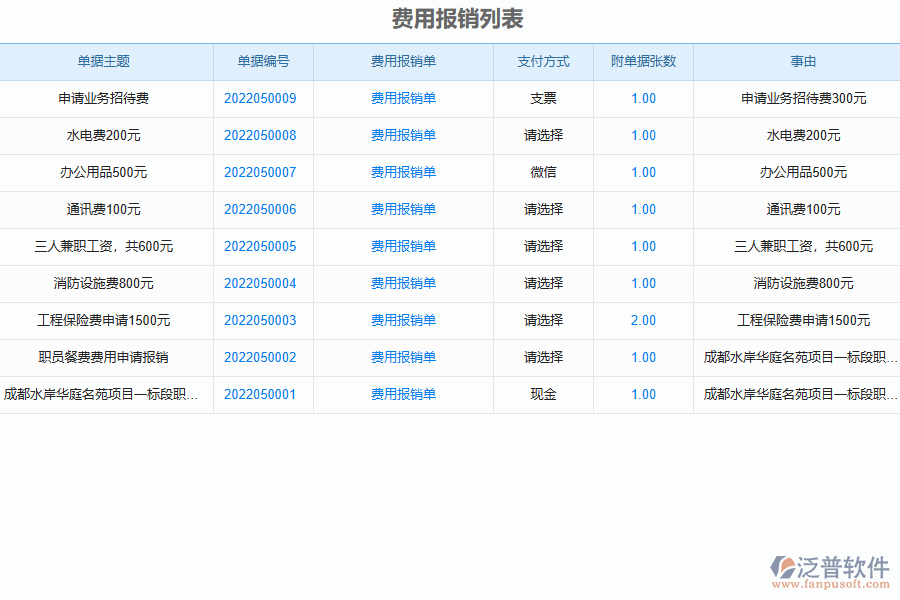Select 事由 cell for 申请业务招待费300元

pos(806,98)
